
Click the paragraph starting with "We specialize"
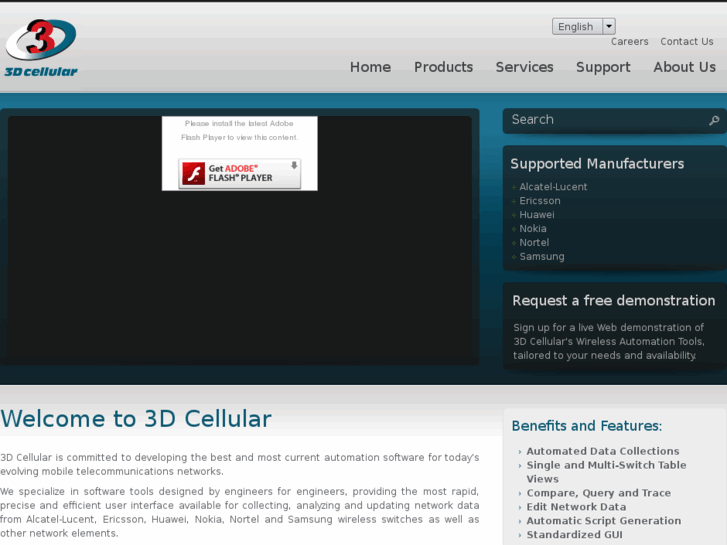click(239, 512)
